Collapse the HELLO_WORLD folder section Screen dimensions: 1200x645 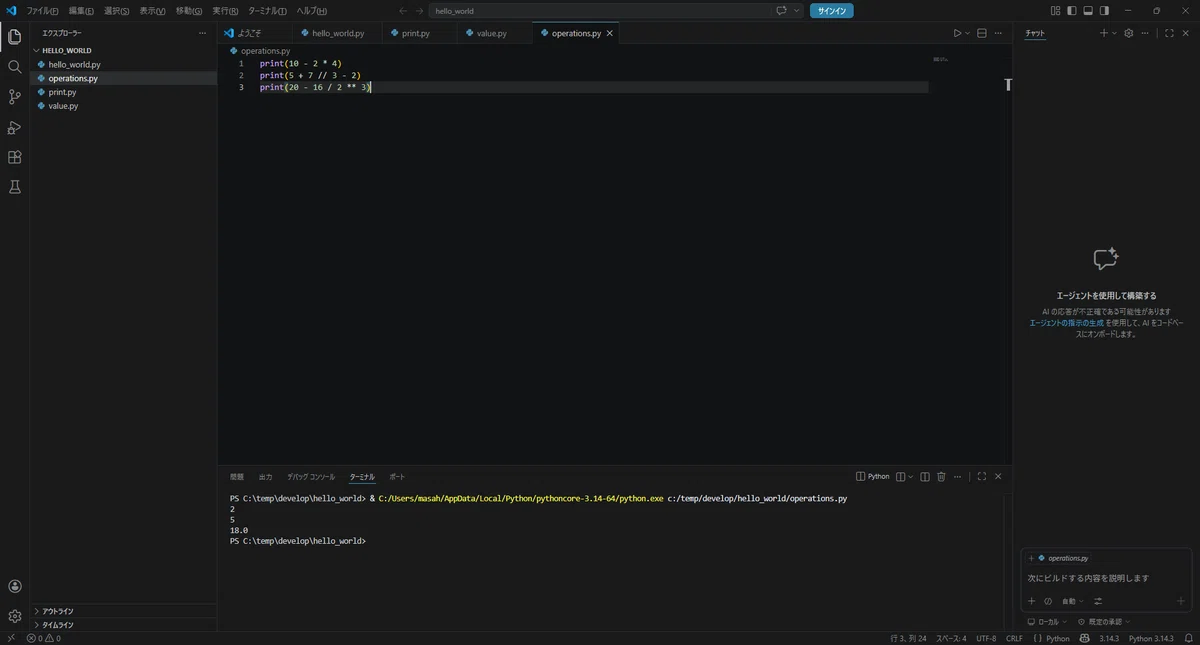click(124, 50)
